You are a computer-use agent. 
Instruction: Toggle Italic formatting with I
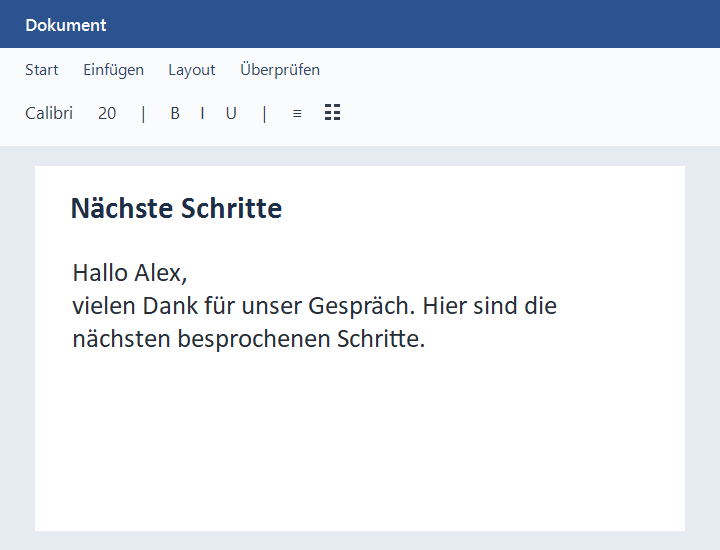pos(202,113)
